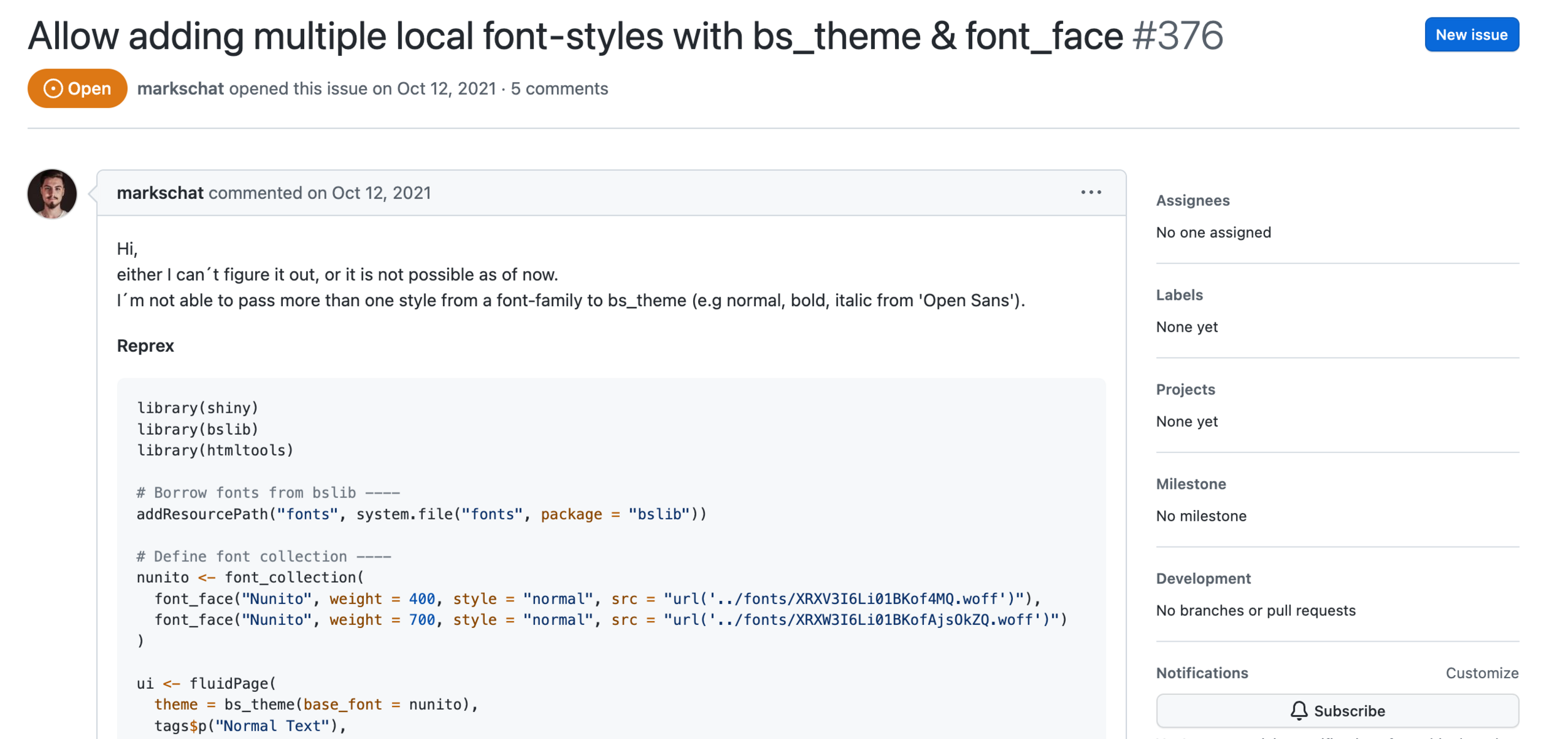Click 'No branches or pull requests' text
1568x739 pixels.
click(1255, 610)
